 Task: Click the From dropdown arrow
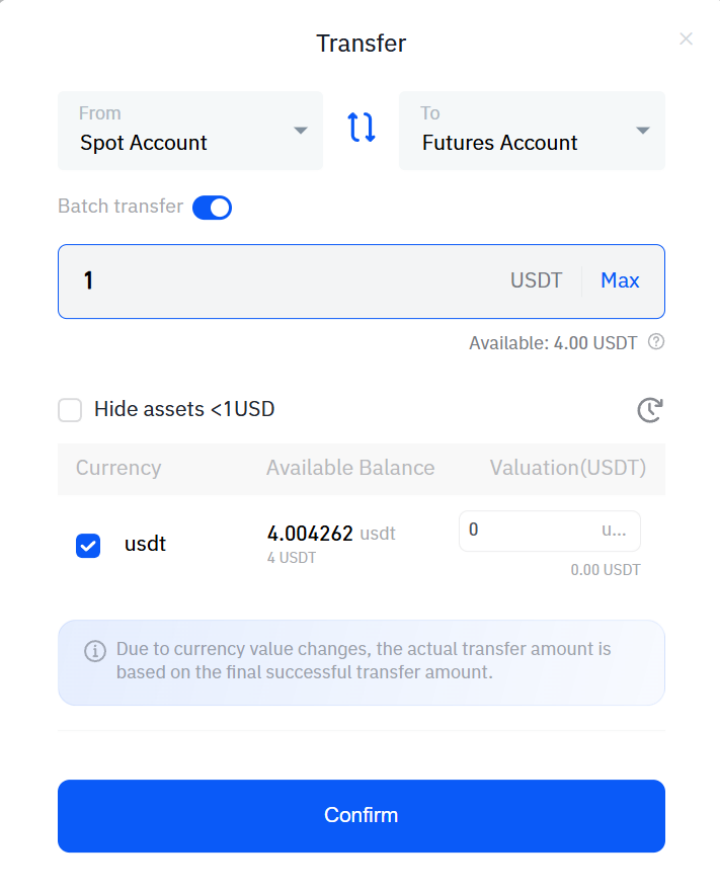(301, 130)
